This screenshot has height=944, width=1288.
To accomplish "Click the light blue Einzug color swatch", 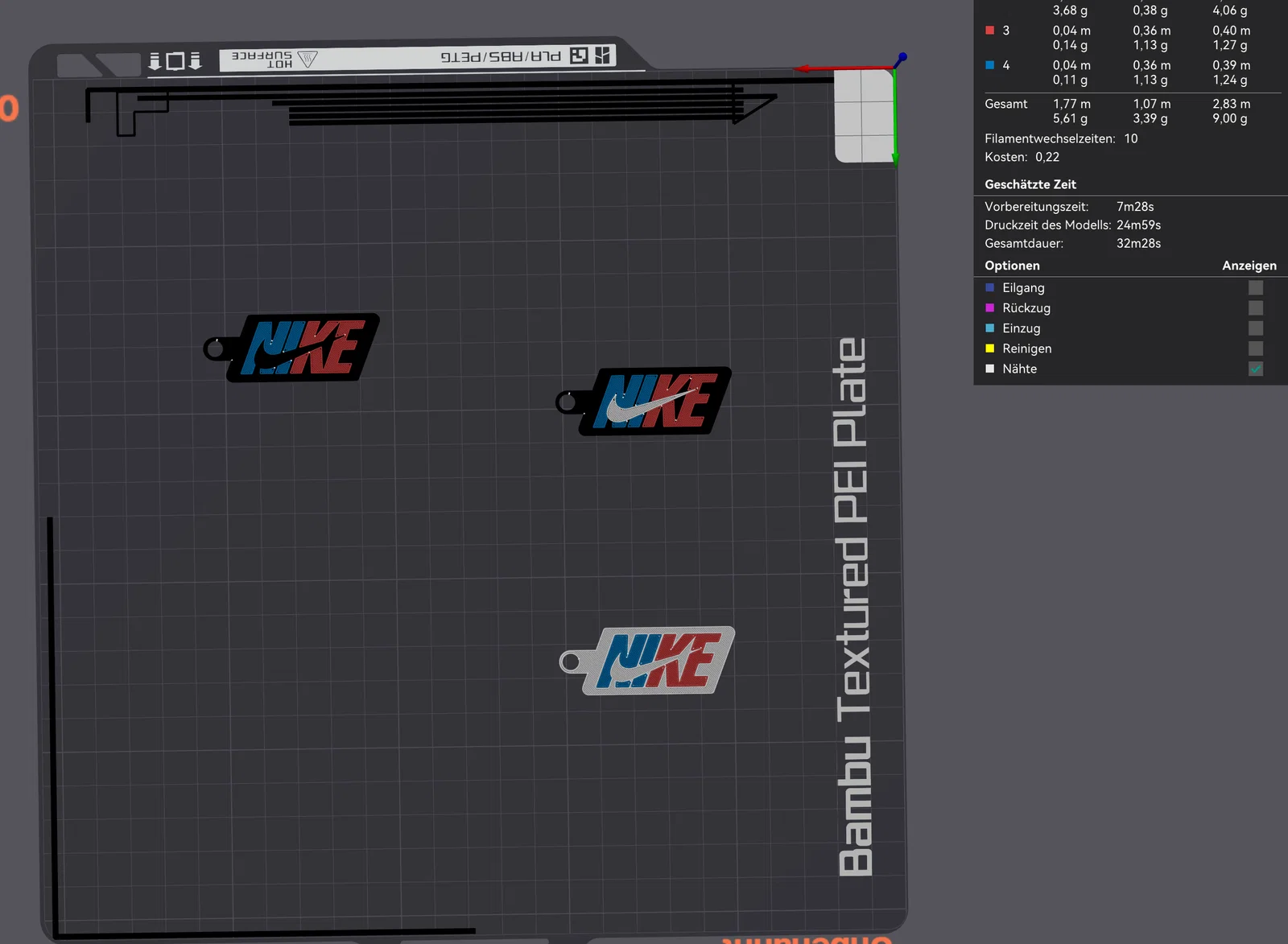I will 990,328.
